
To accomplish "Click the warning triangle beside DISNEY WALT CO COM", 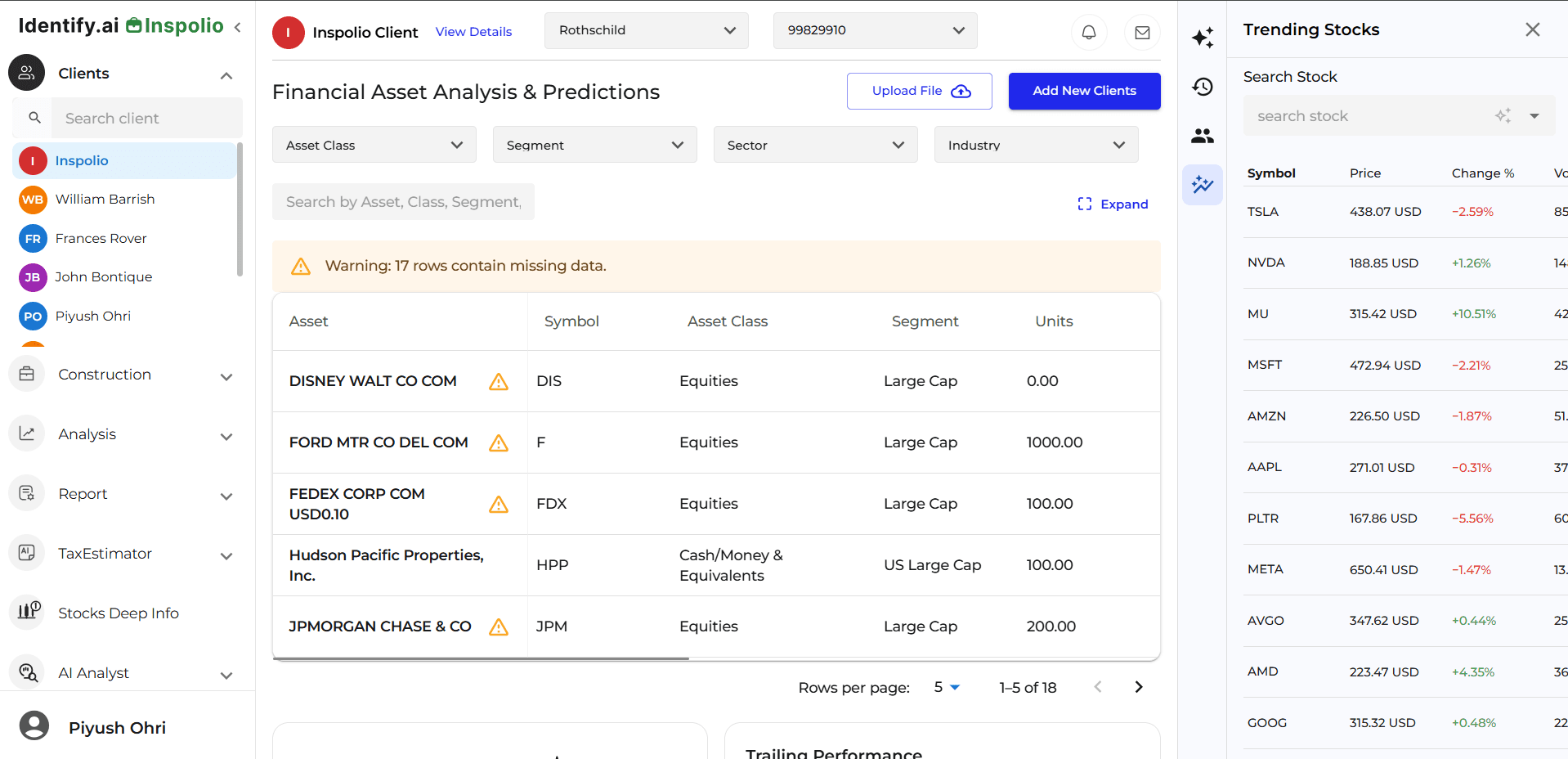I will pyautogui.click(x=498, y=381).
